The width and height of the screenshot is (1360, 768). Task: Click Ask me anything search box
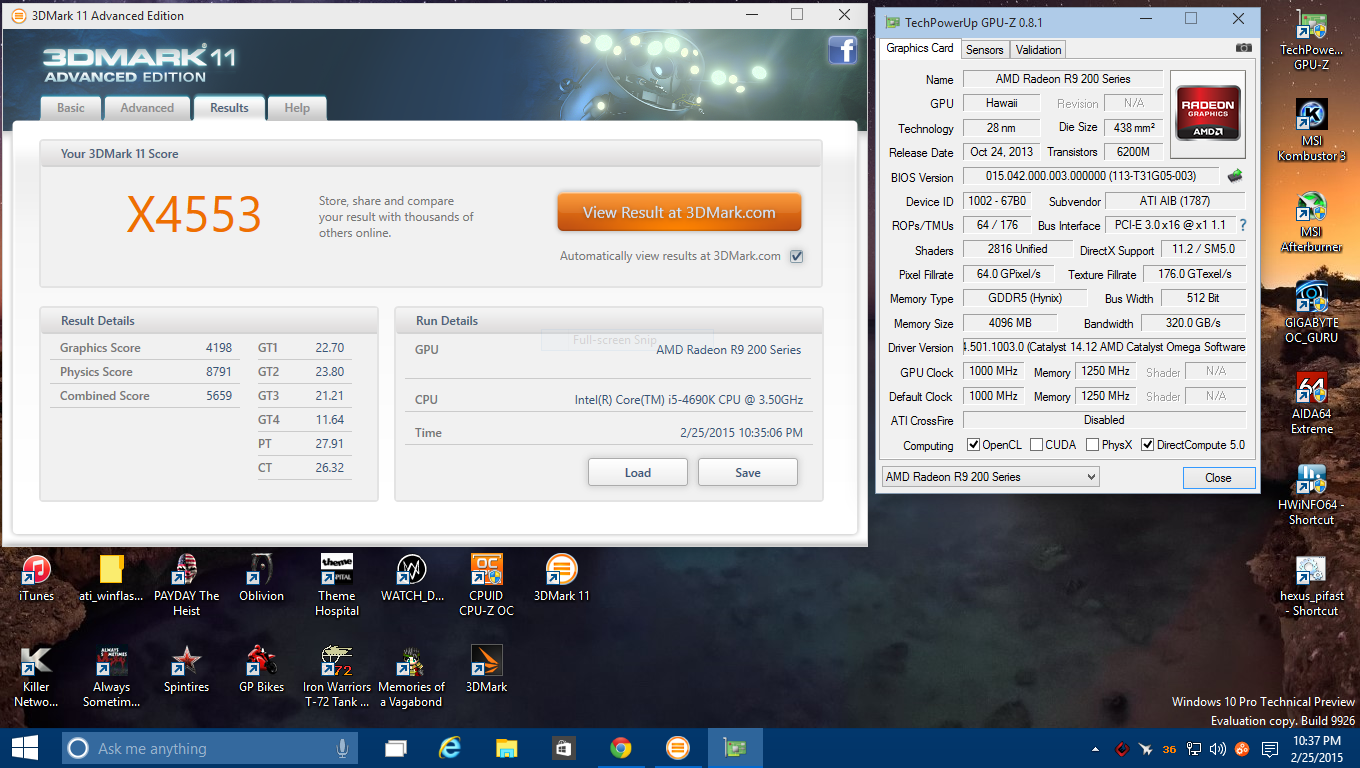pos(209,748)
